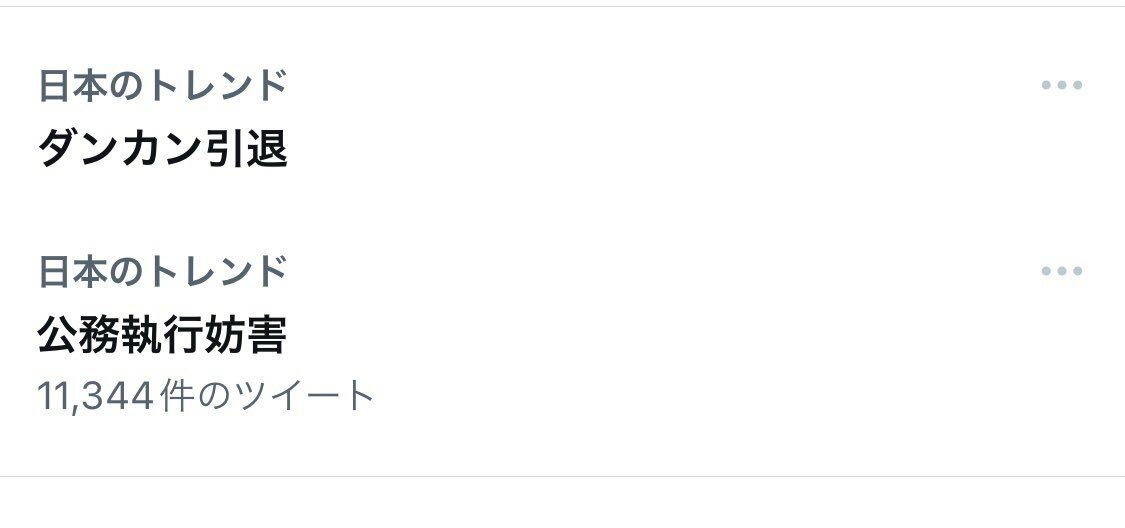
Task: Click the bold 公務執行妨害 headline text
Action: tap(163, 336)
